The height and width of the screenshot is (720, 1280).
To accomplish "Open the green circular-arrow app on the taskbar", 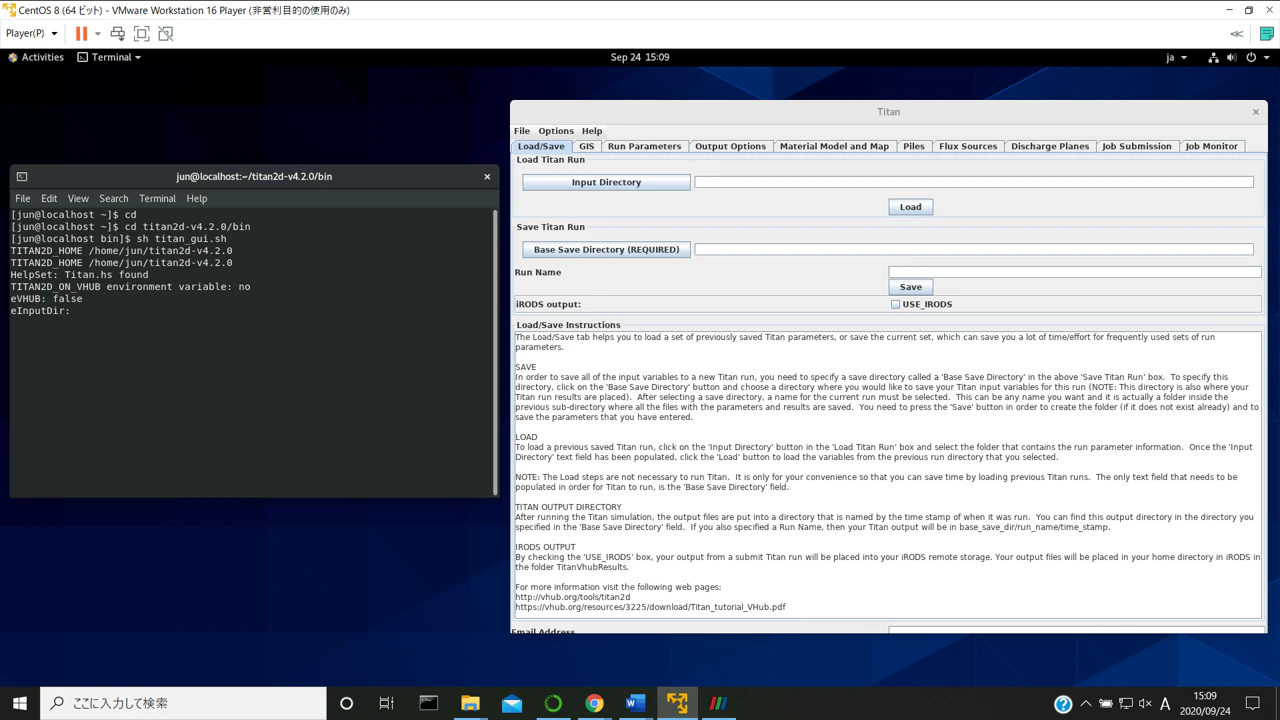I will pyautogui.click(x=553, y=703).
